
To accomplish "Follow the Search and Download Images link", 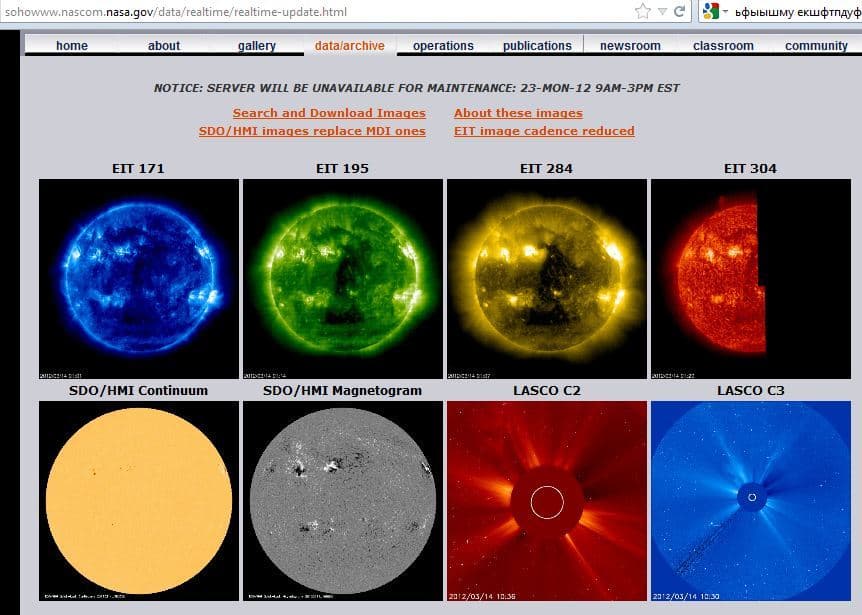I will point(329,113).
